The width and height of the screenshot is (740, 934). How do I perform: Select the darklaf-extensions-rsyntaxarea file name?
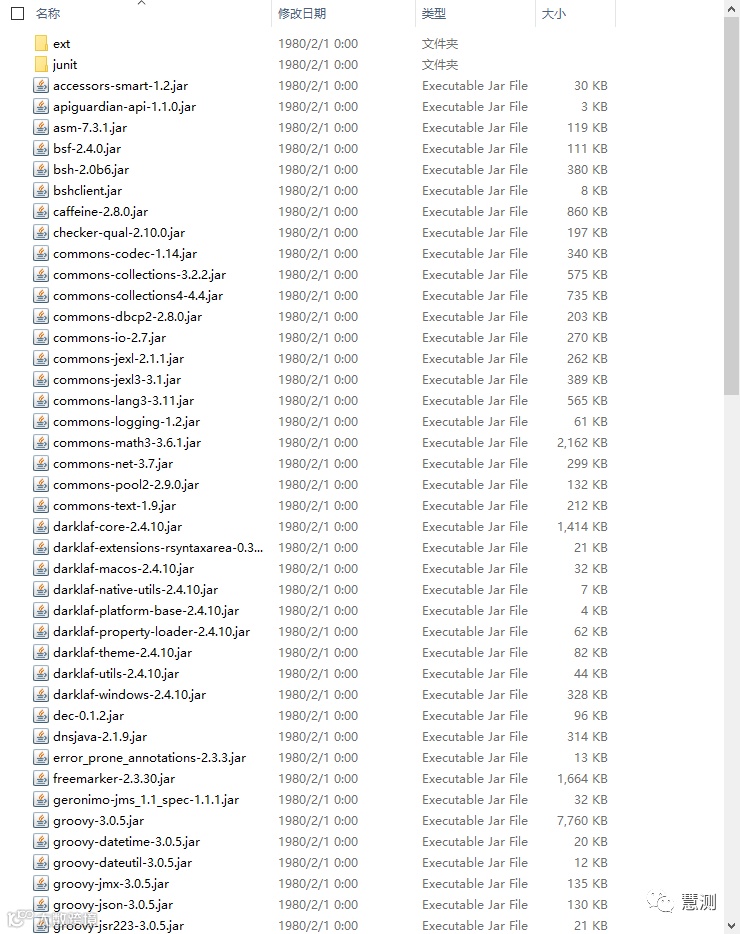point(158,547)
